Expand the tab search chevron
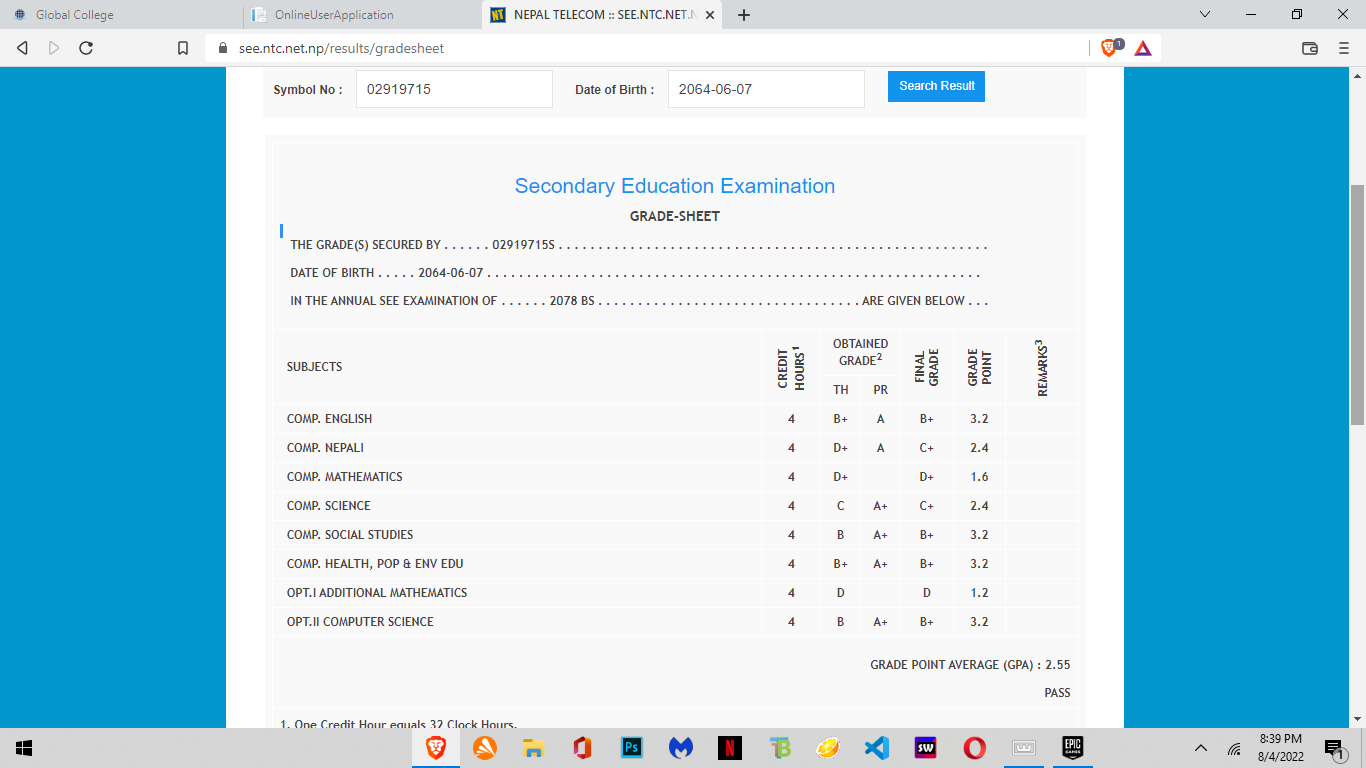Screen dimensions: 1366x768 tap(1205, 14)
